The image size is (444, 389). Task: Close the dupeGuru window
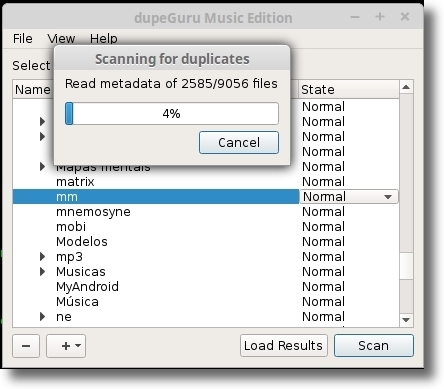tap(405, 17)
